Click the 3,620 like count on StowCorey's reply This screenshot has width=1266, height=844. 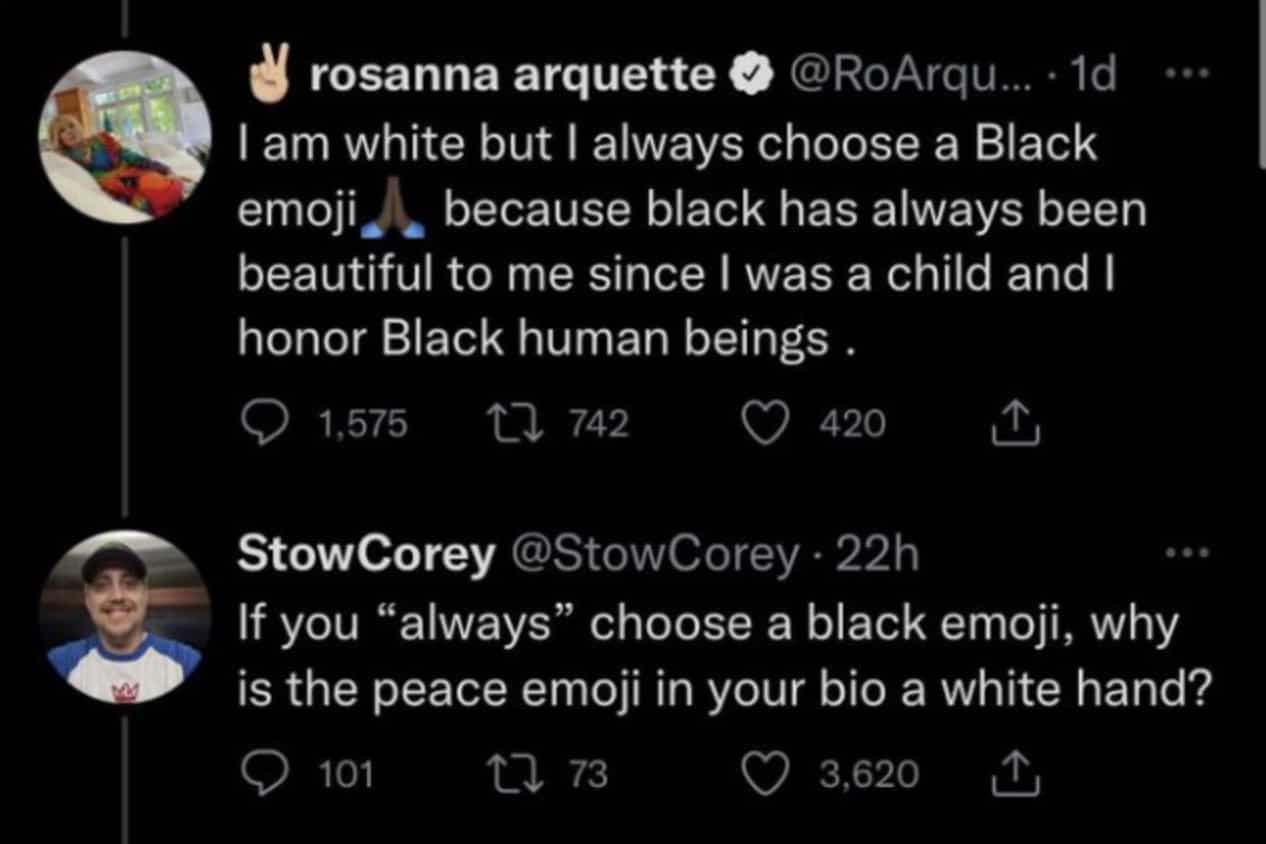click(870, 772)
